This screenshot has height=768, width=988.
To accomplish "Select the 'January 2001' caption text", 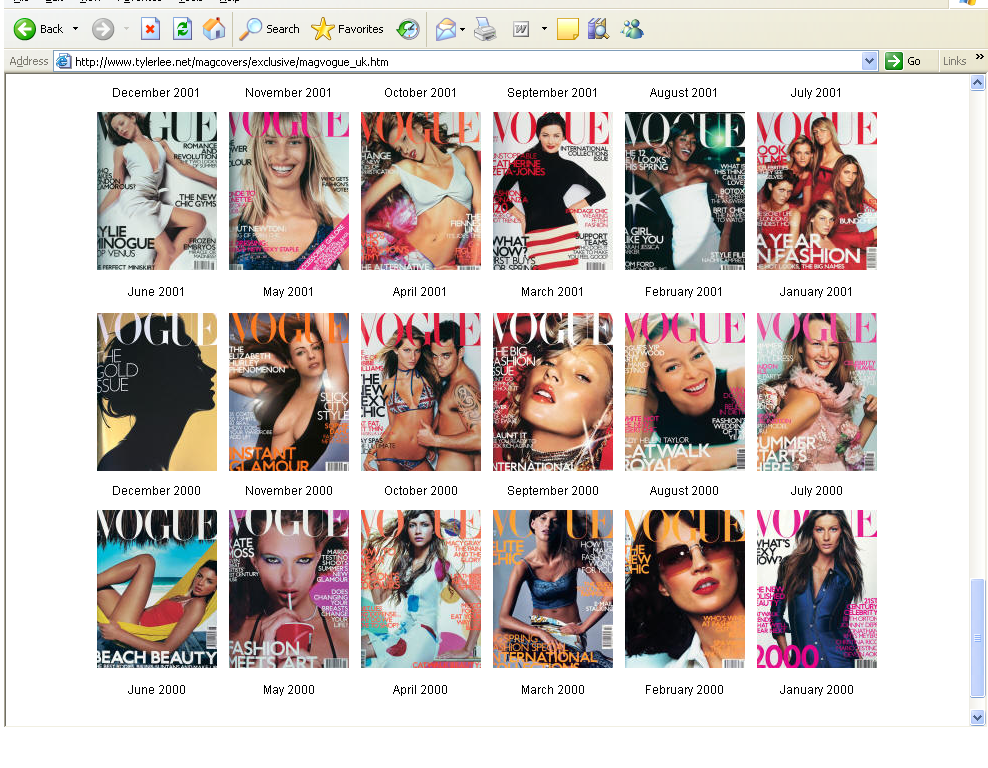I will point(816,292).
